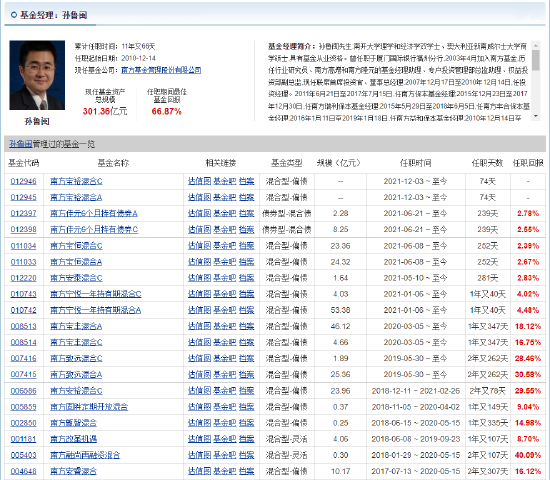
Task: Open 基金吧 for fund 010743
Action: point(225,294)
